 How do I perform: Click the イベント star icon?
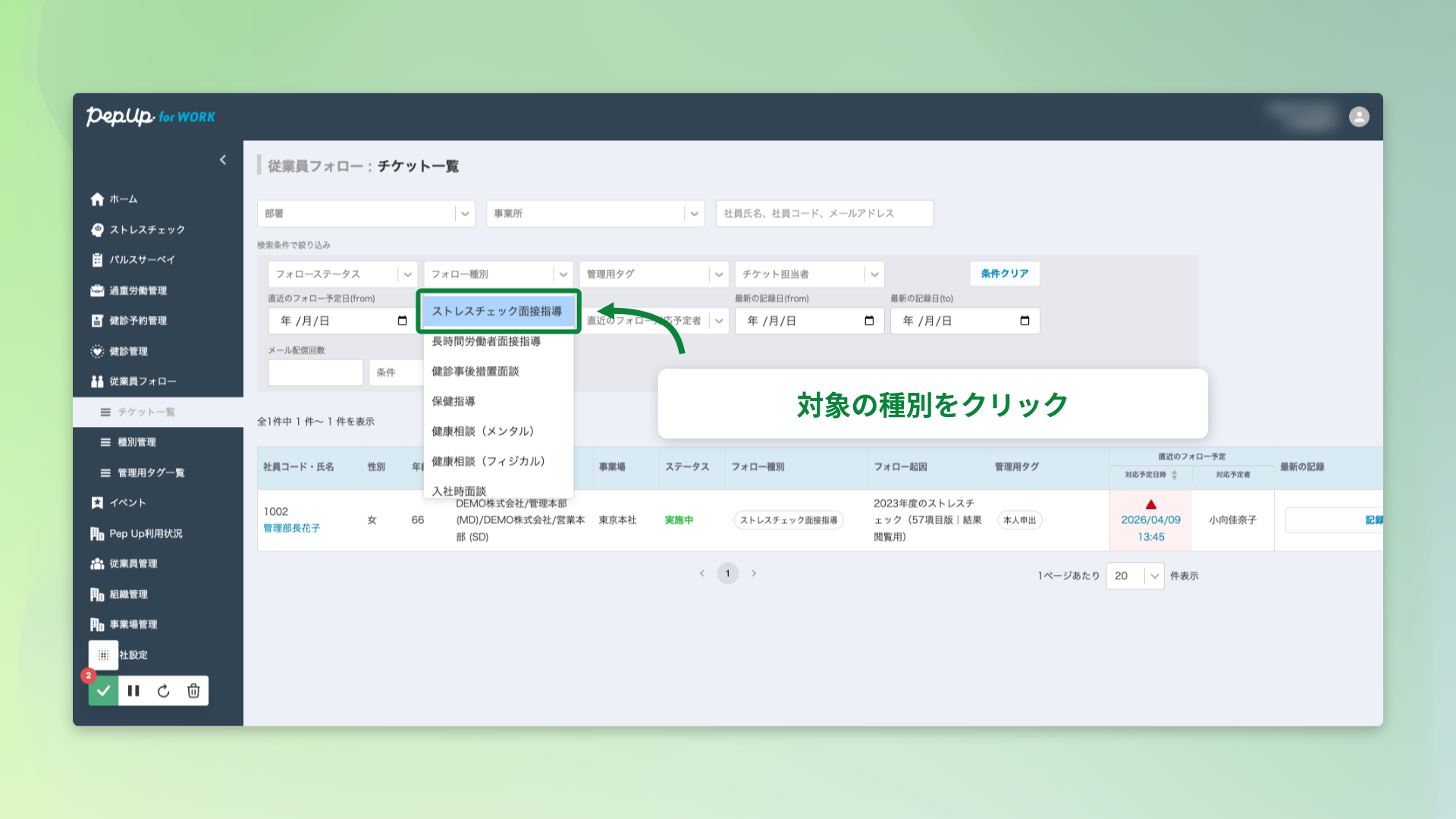97,503
